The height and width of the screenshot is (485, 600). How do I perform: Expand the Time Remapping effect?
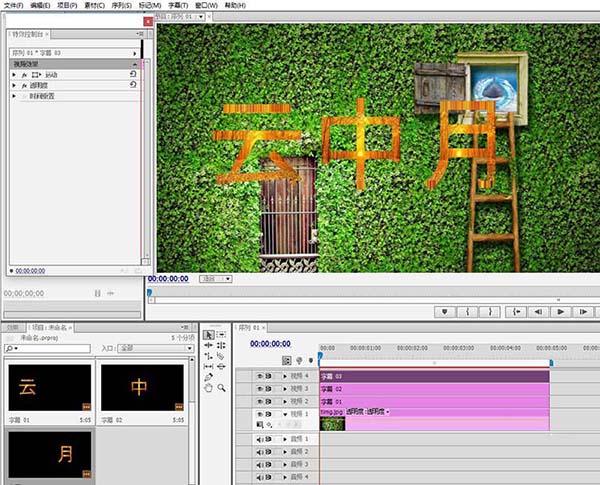[14, 96]
